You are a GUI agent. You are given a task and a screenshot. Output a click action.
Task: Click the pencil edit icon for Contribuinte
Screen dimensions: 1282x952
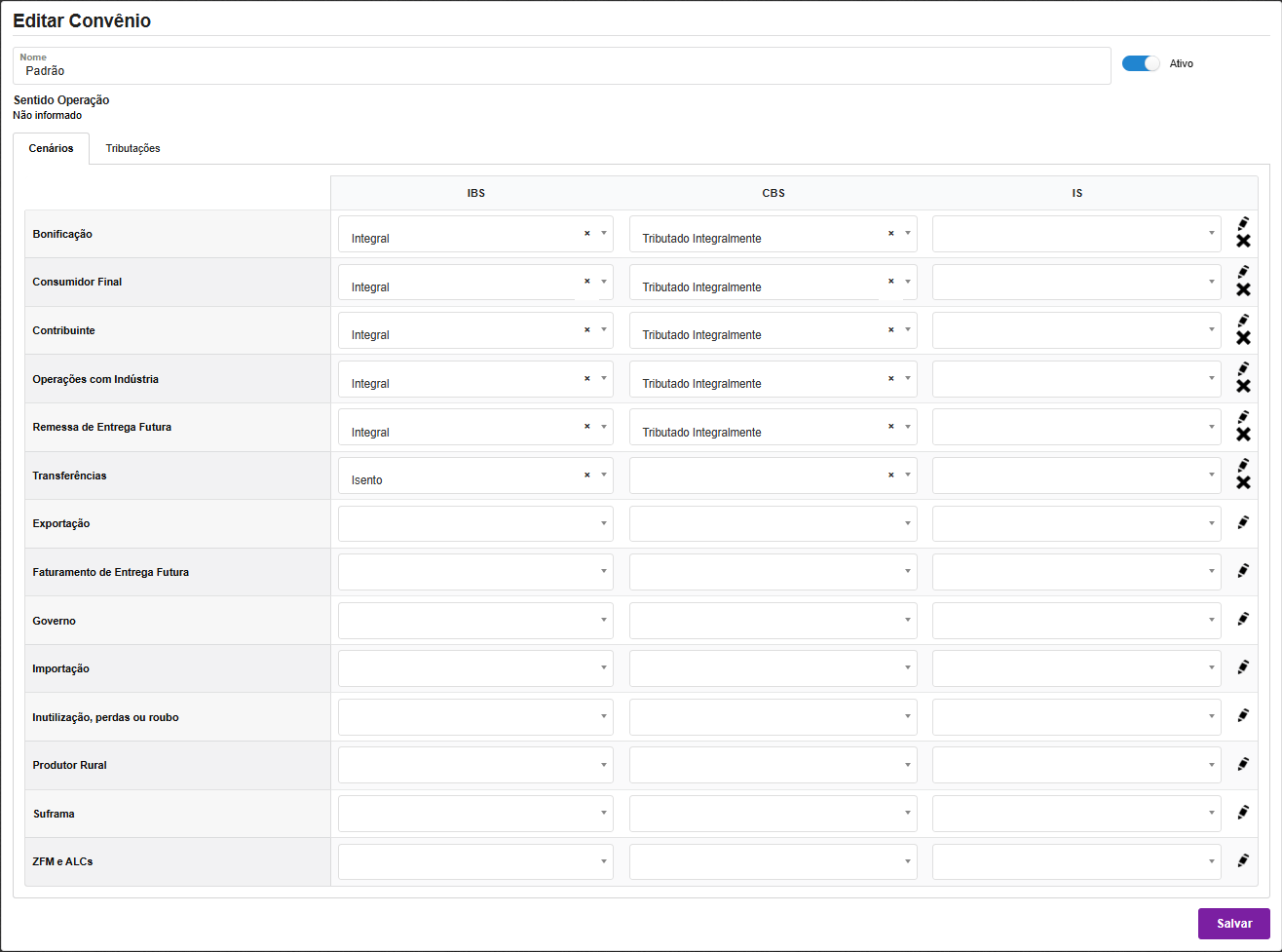pyautogui.click(x=1243, y=320)
